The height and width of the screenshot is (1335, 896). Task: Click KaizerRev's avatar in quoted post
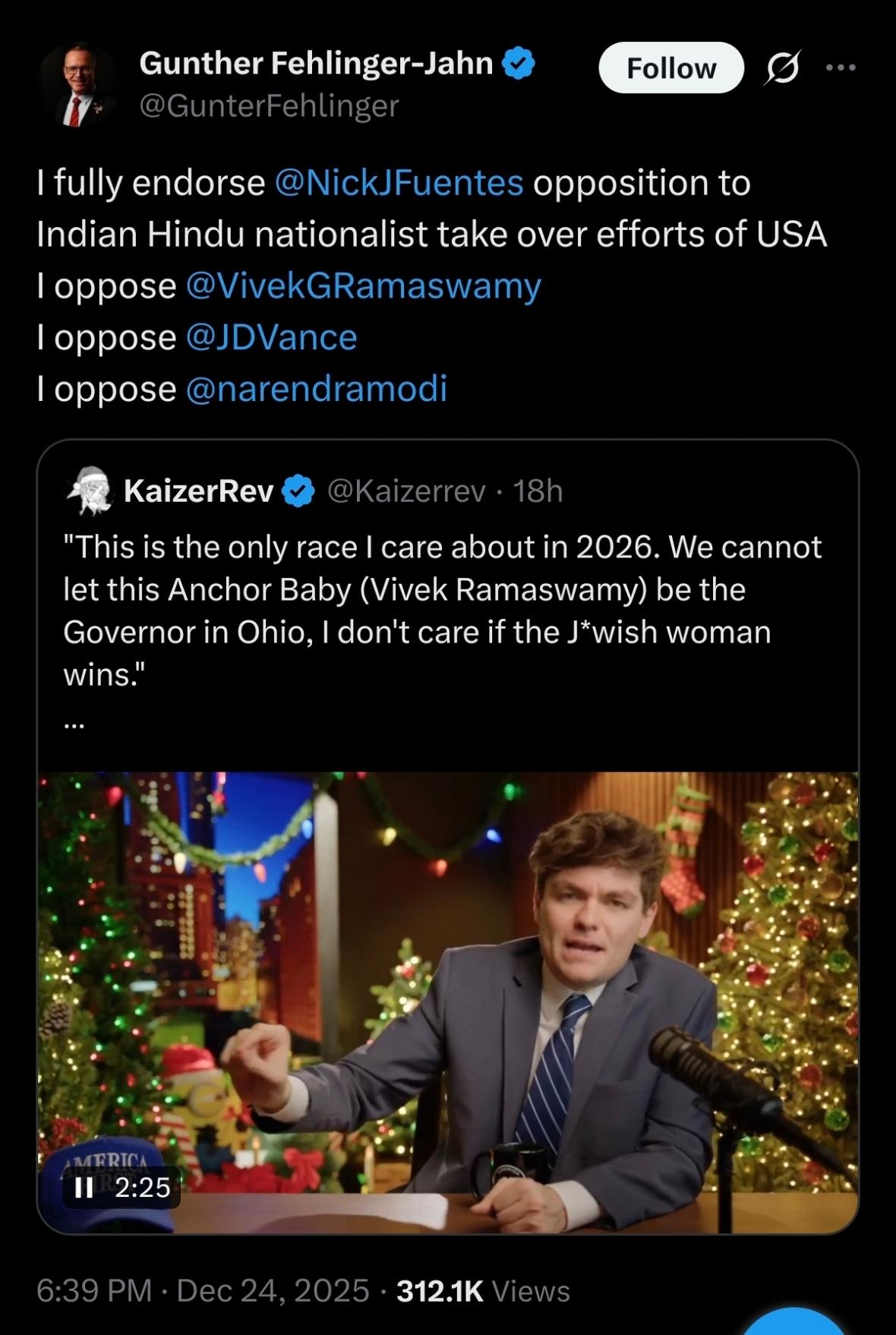[90, 491]
